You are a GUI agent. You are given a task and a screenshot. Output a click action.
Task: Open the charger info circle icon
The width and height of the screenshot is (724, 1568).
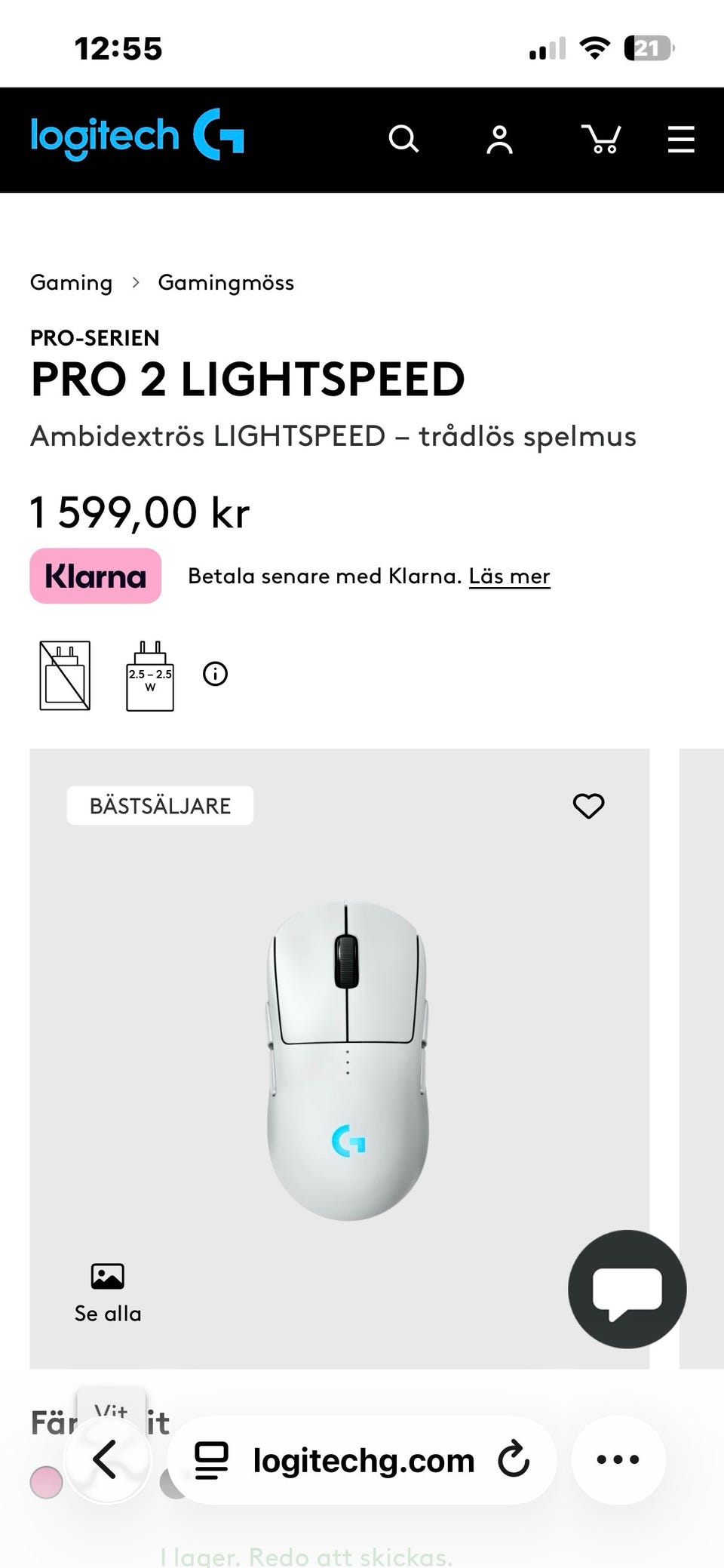tap(215, 674)
